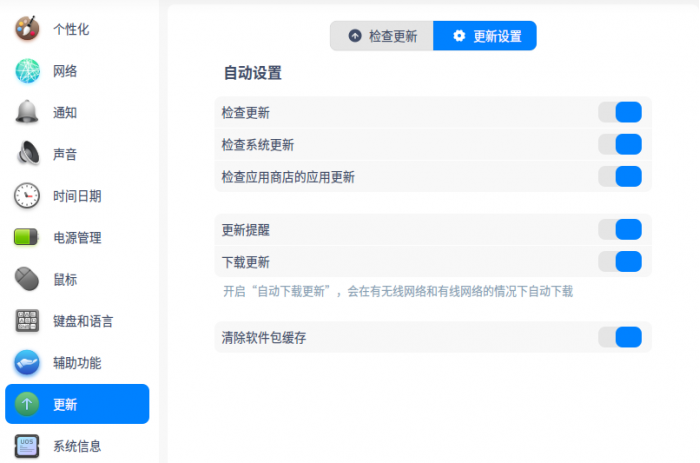This screenshot has width=700, height=463.
Task: Click the 开启“自动下载更新” hint text
Action: 398,292
